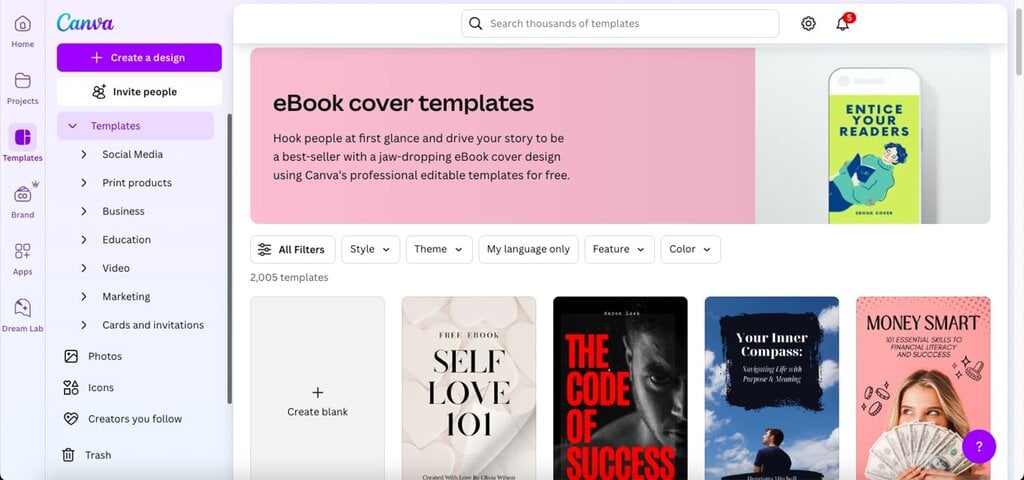Open the notifications bell
The image size is (1024, 480).
[x=842, y=24]
